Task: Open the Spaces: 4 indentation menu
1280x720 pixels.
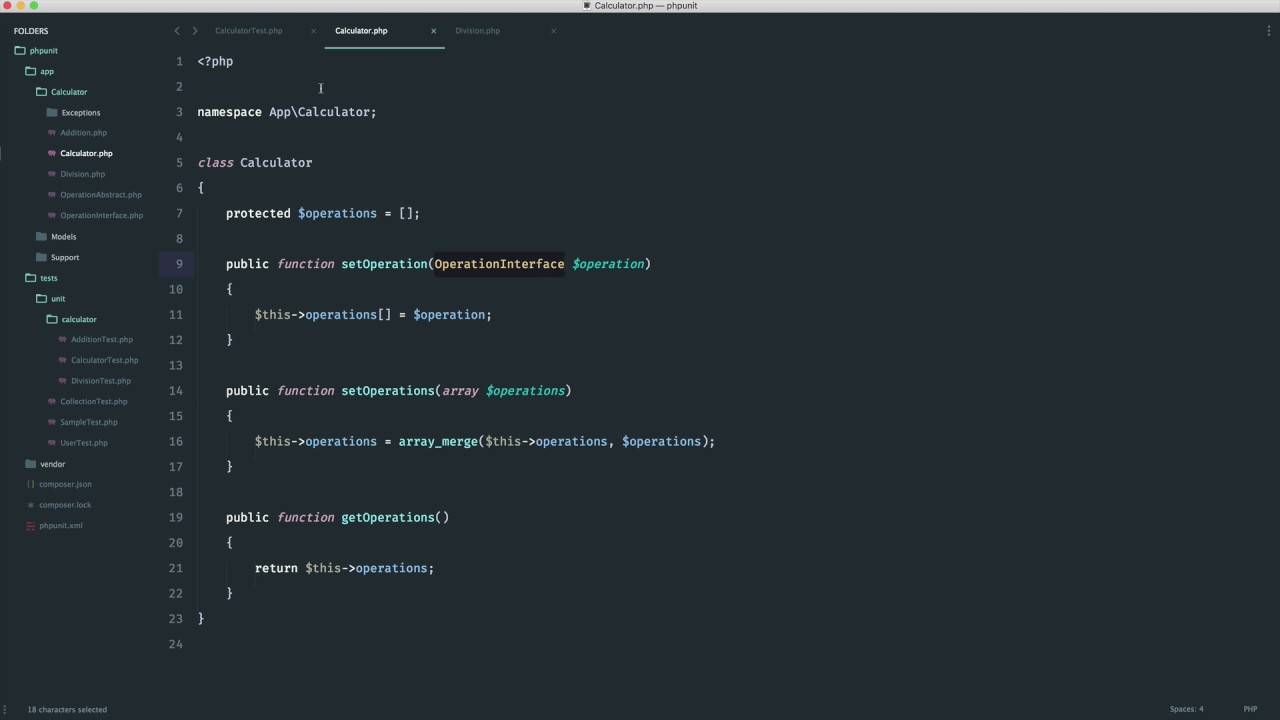Action: 1187,710
